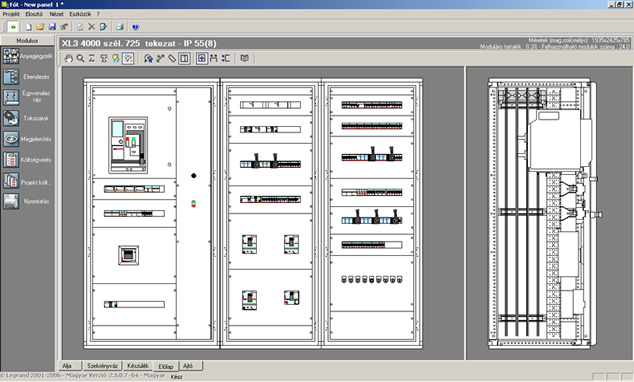Select the large breaker in left cabinet

[128, 145]
